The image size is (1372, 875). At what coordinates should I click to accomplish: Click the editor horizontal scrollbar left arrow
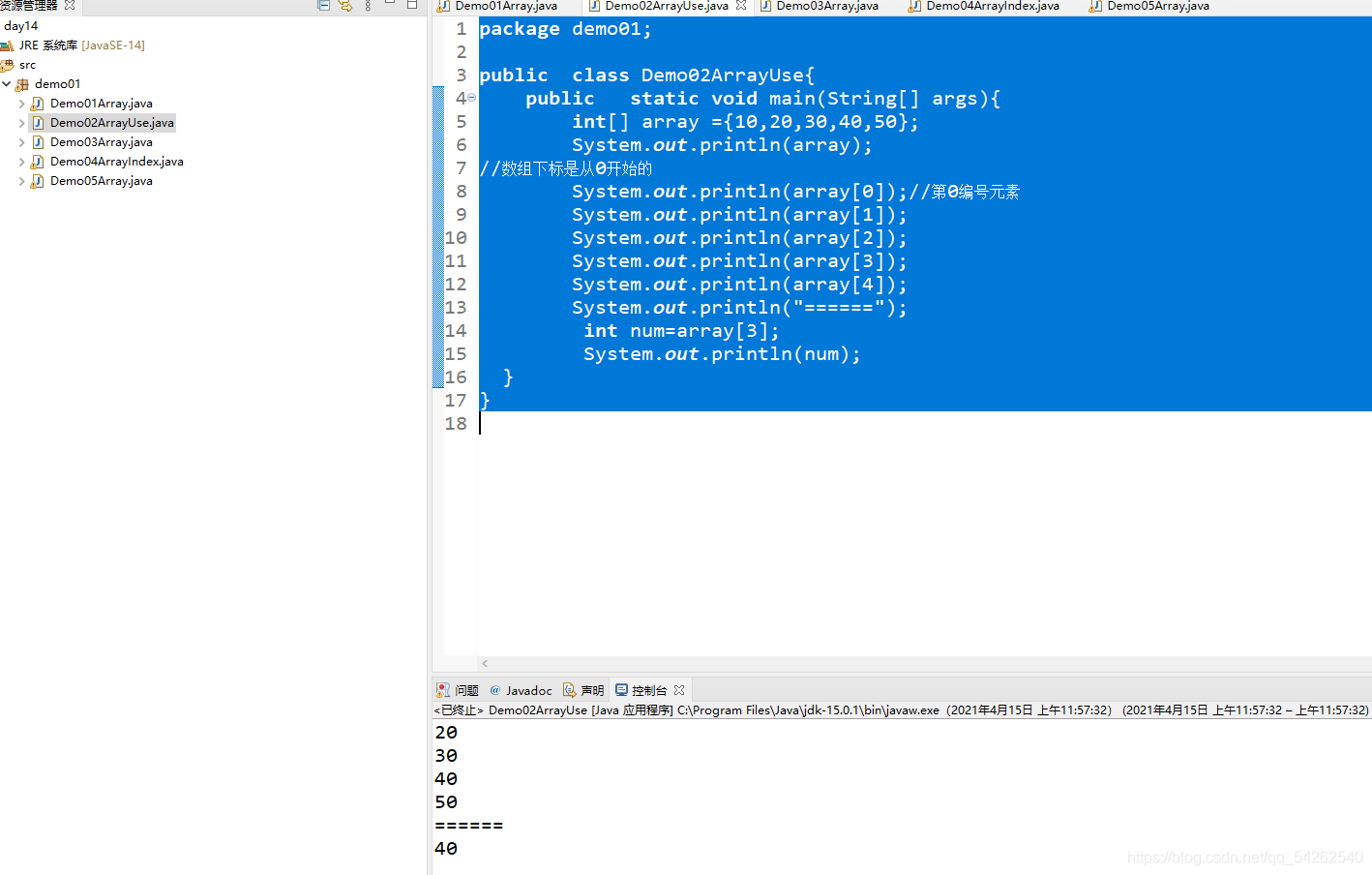pyautogui.click(x=485, y=663)
